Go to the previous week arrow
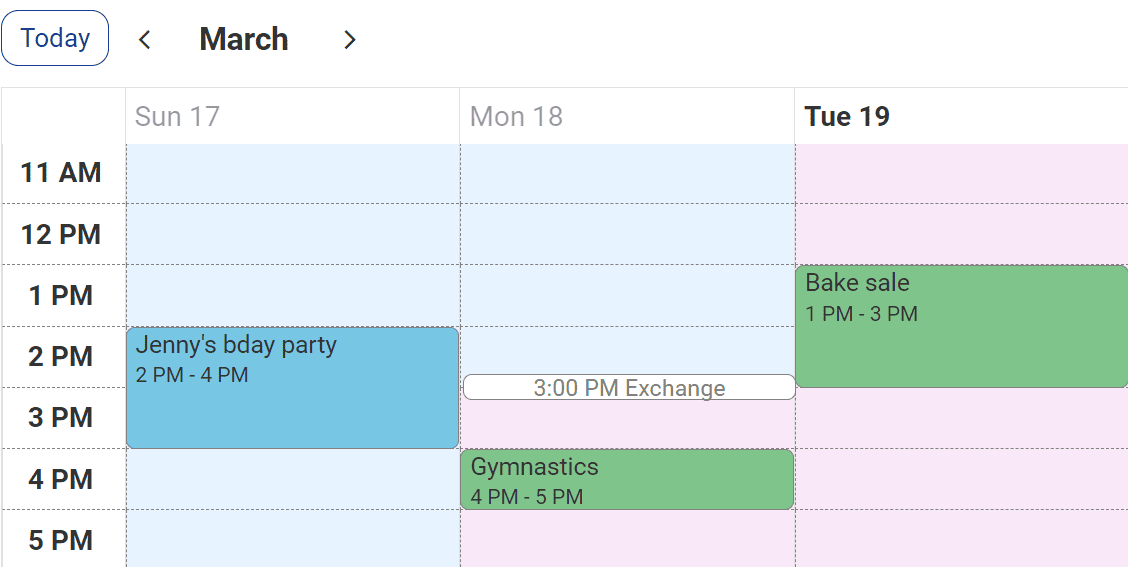The image size is (1128, 567). [145, 39]
